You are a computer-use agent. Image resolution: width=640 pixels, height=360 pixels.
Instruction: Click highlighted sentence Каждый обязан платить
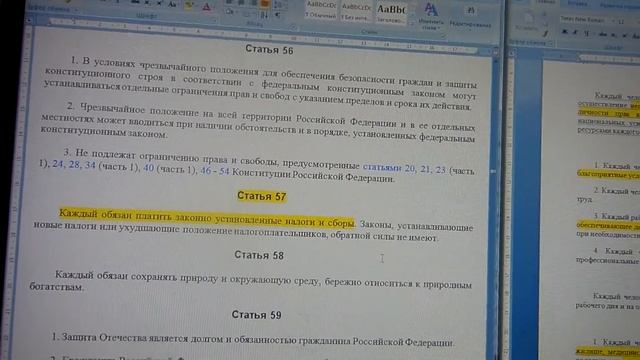click(207, 218)
